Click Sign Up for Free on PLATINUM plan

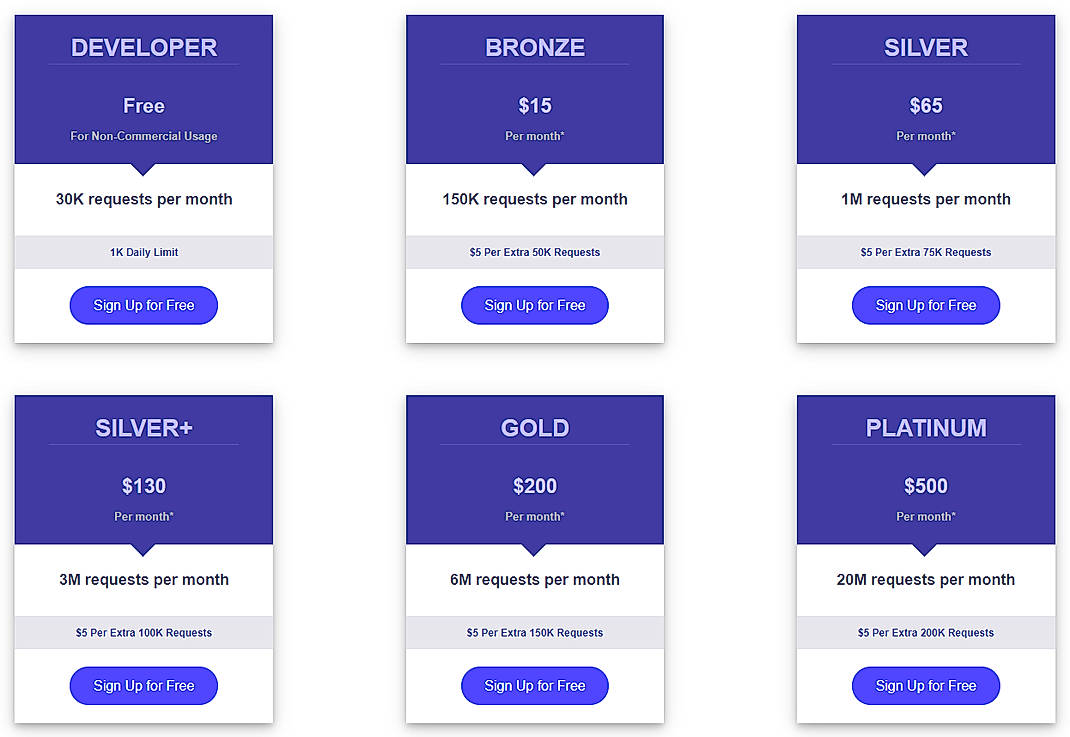pos(925,686)
